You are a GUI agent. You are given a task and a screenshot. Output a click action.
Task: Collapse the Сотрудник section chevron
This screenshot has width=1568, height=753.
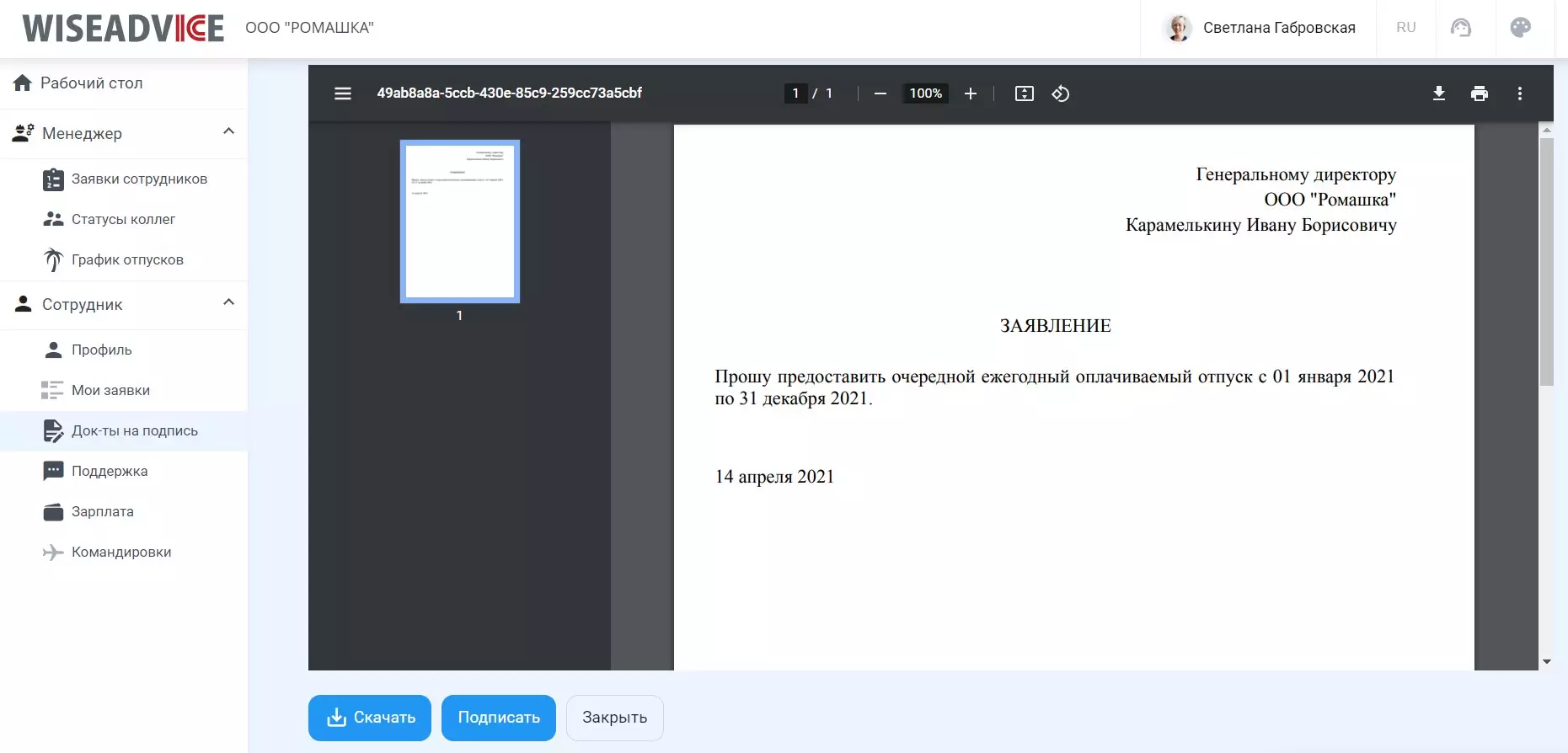pyautogui.click(x=228, y=302)
